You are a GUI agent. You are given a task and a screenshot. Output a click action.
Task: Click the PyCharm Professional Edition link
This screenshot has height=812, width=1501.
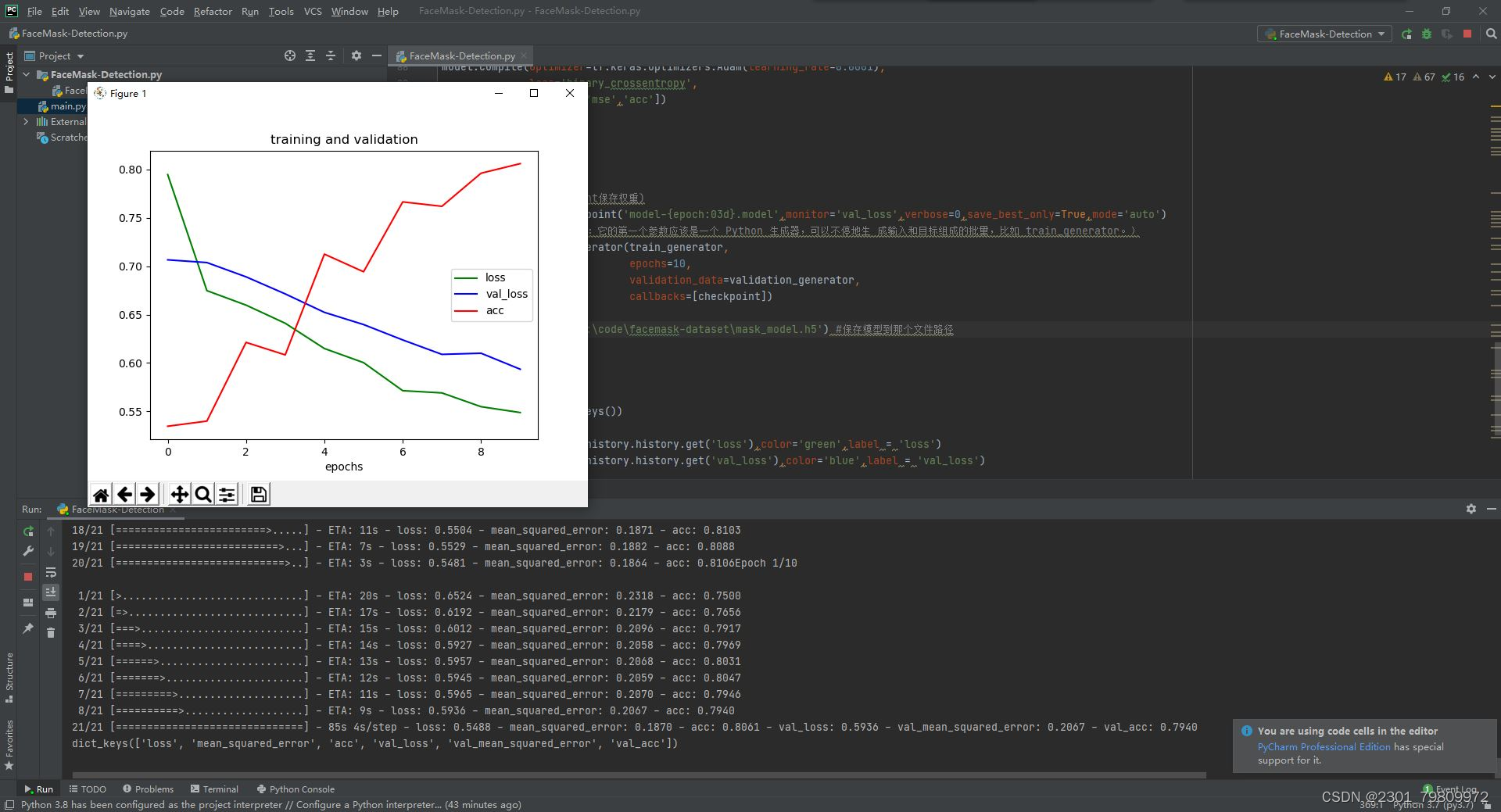tap(1324, 746)
